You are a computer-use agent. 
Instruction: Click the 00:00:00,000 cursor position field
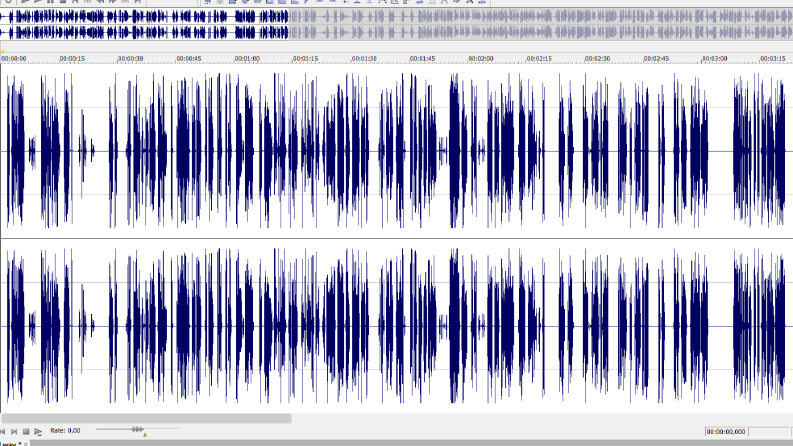(x=726, y=431)
